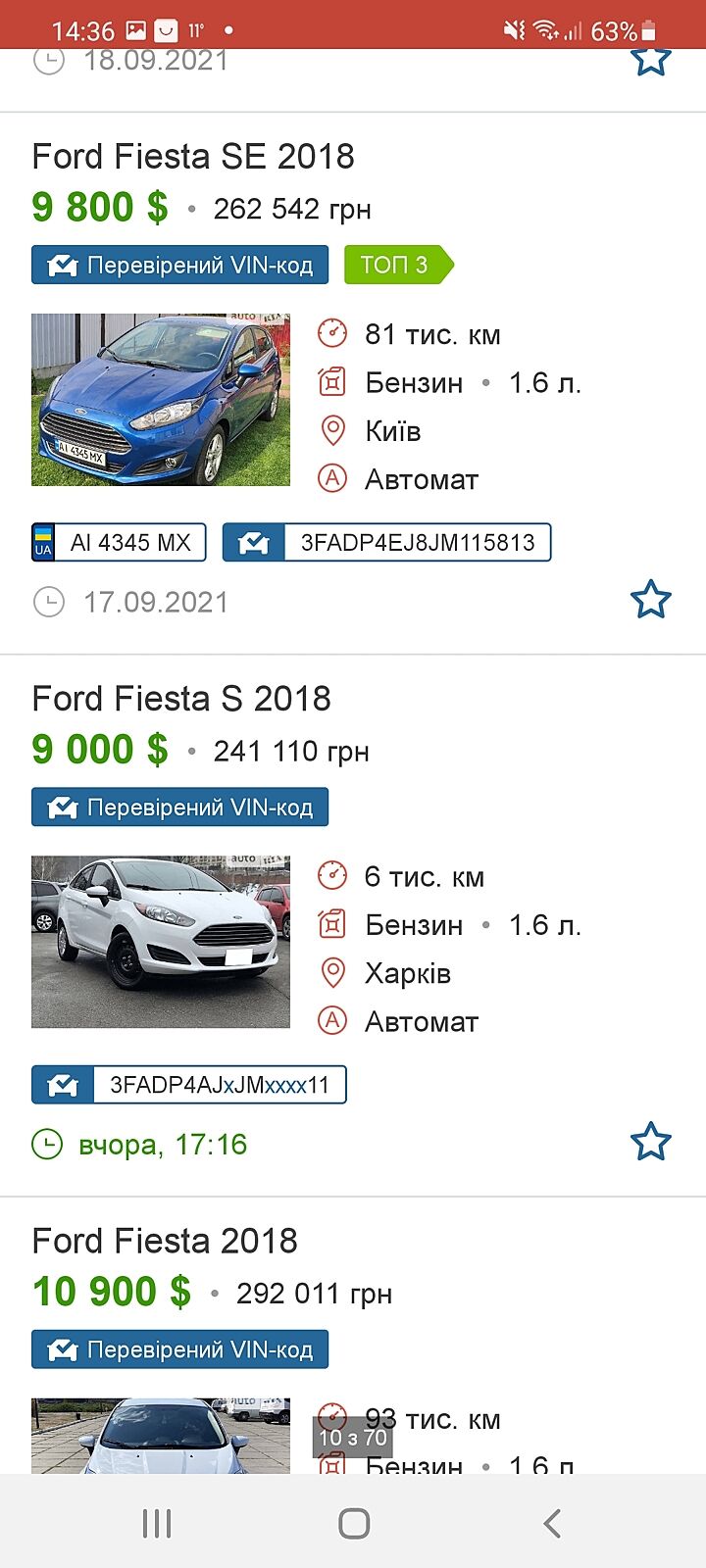Tap the odometer icon beside 81 тис. км
The width and height of the screenshot is (706, 1568).
332,333
